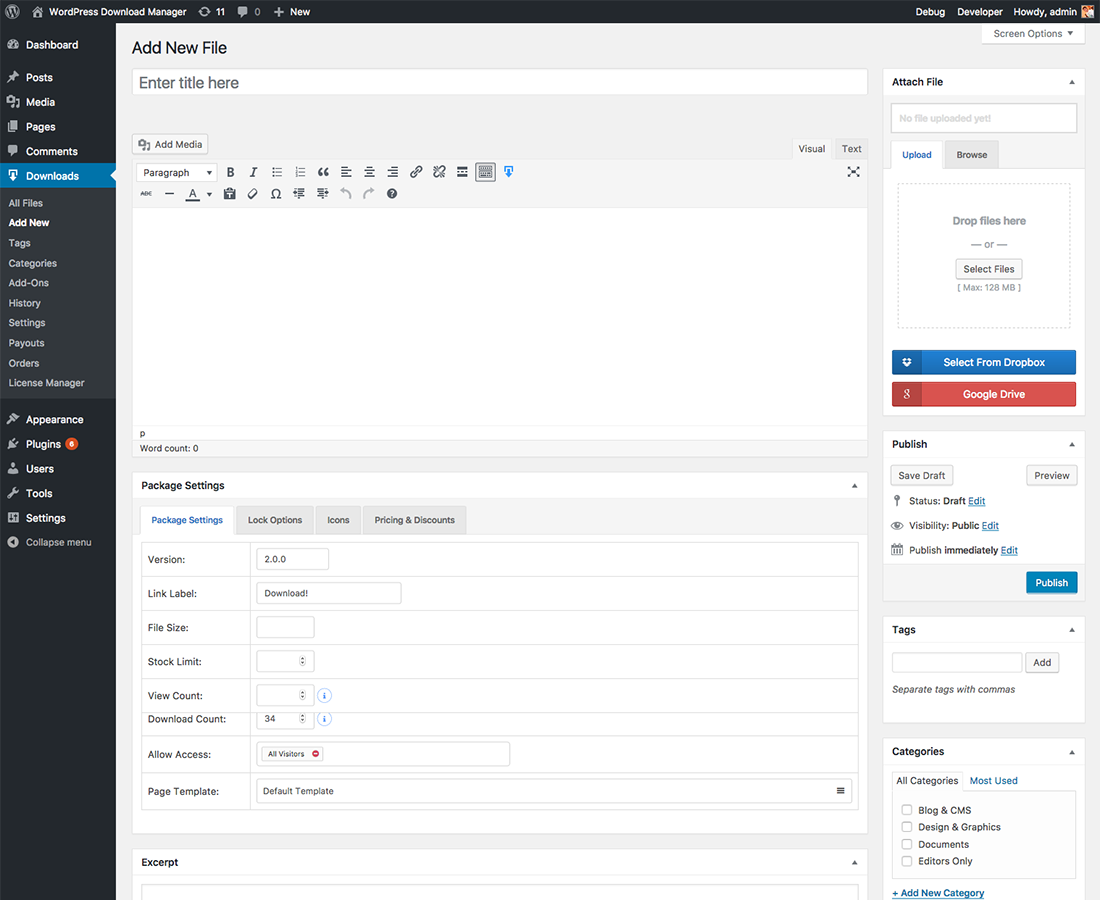This screenshot has width=1100, height=900.
Task: Insert special character with the Omega icon
Action: click(276, 194)
